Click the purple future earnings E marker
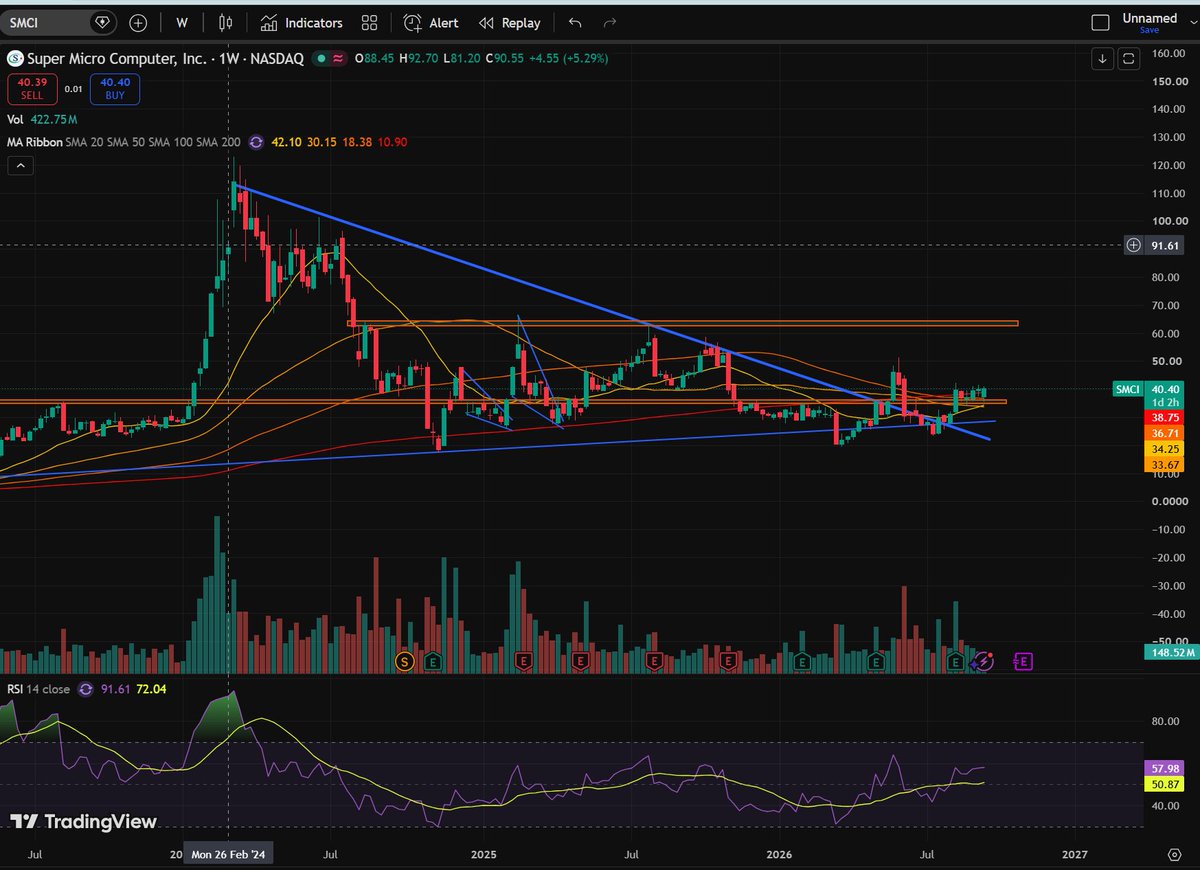Image resolution: width=1200 pixels, height=870 pixels. 1023,661
